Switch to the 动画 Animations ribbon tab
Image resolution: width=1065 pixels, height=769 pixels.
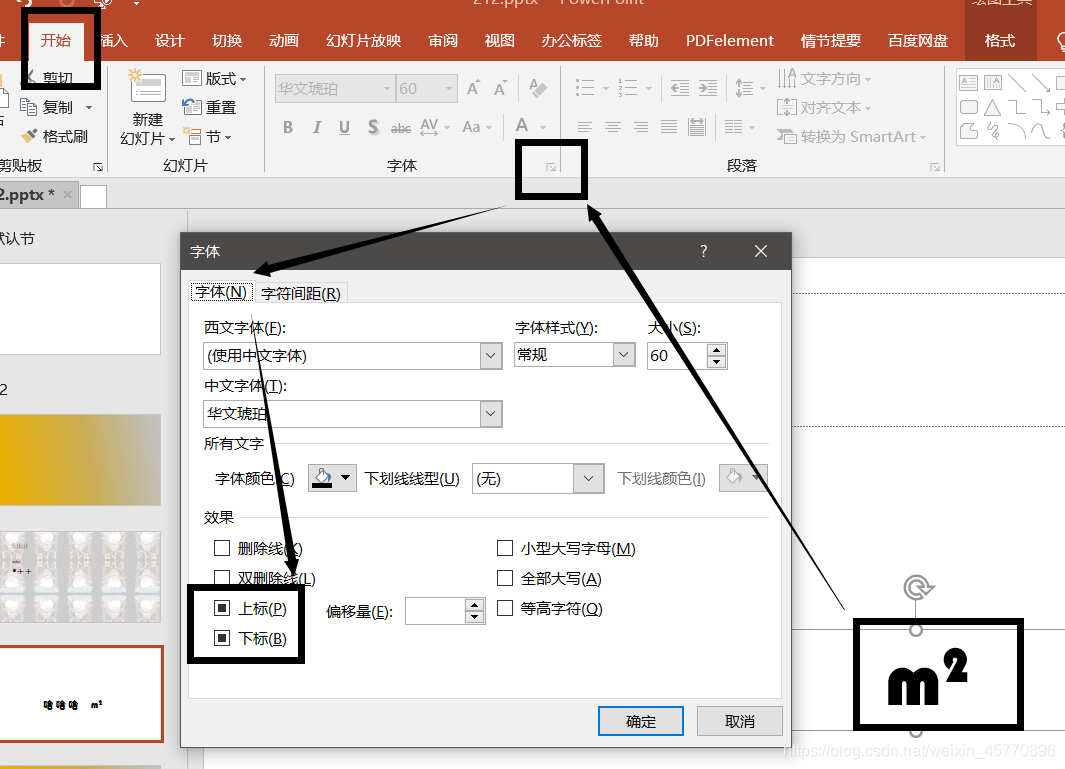tap(283, 41)
